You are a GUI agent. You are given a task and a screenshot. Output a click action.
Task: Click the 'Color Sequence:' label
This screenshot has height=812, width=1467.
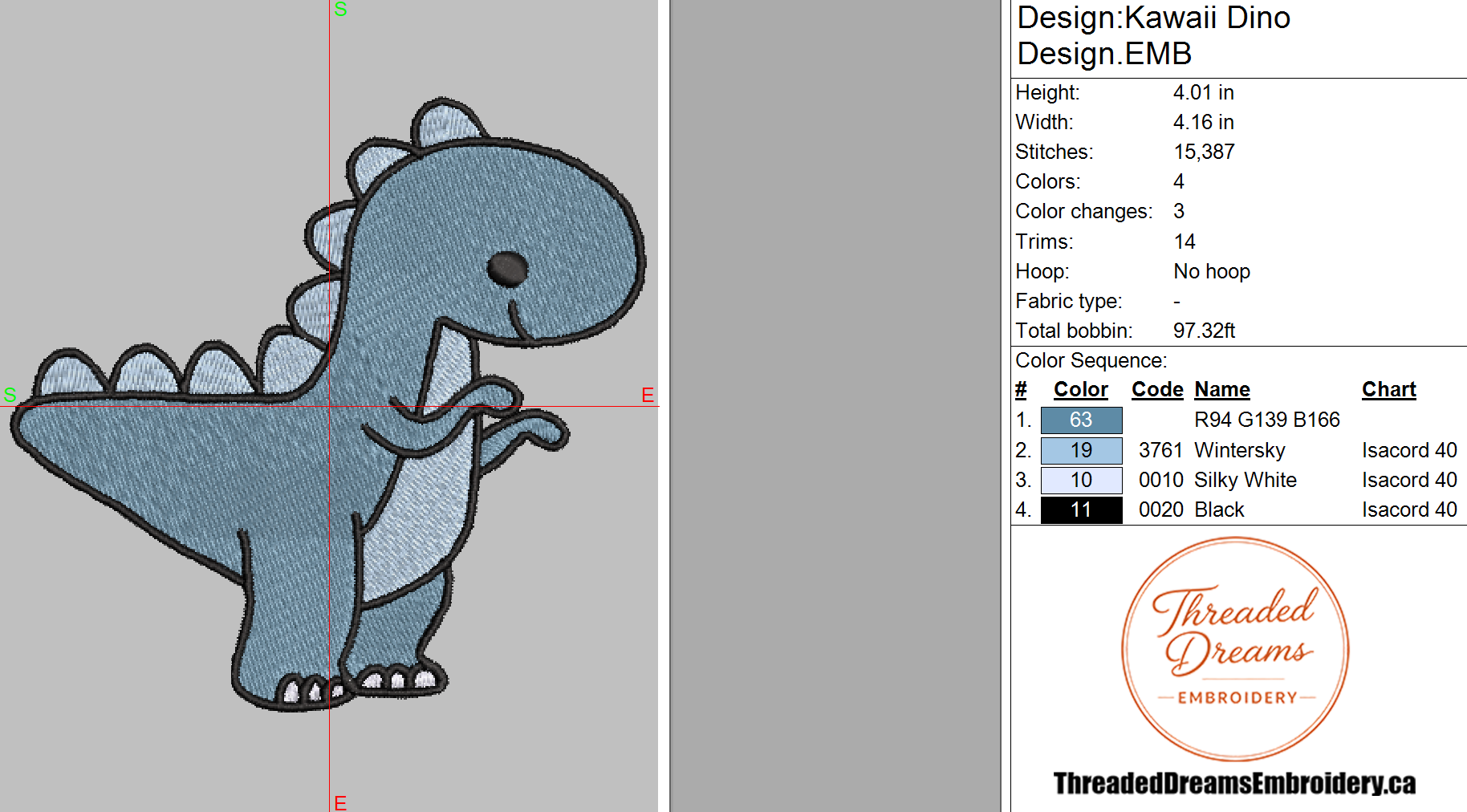coord(1091,360)
